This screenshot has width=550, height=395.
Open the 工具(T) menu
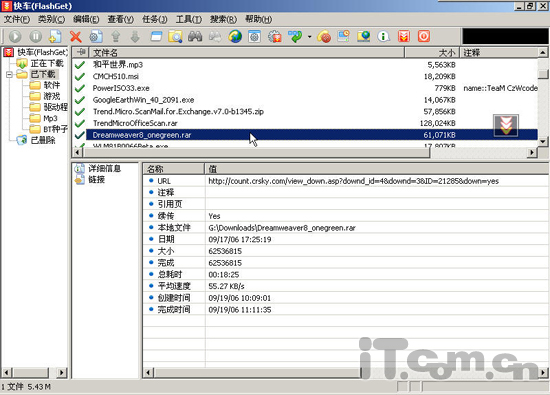tap(189, 19)
